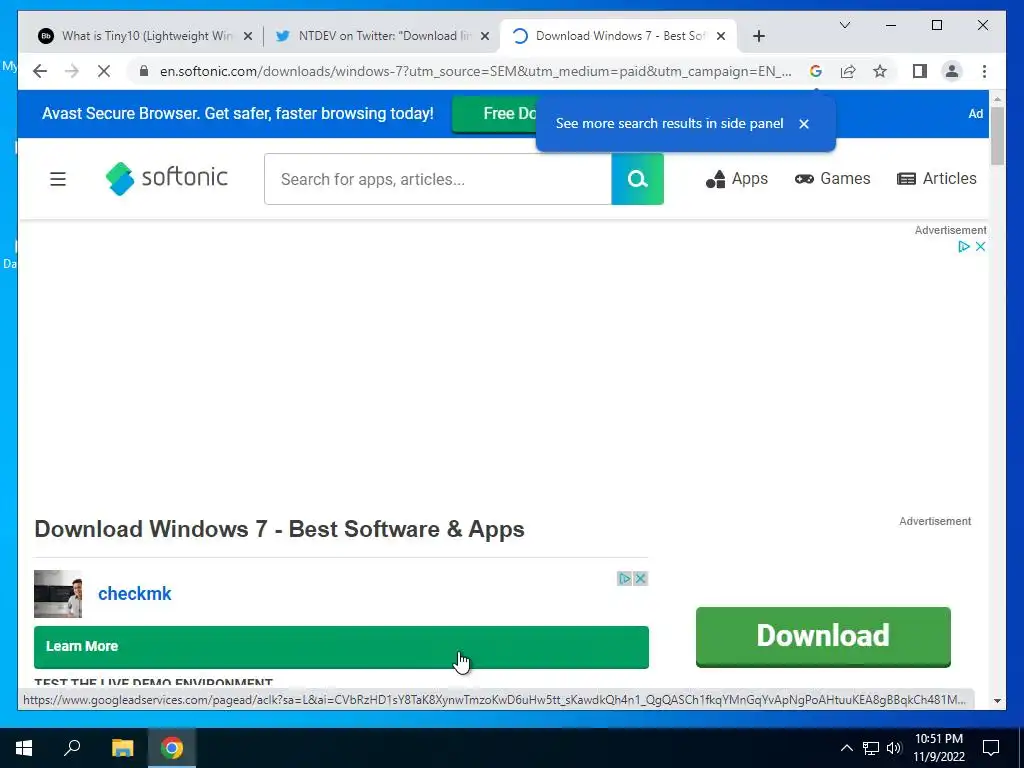Open the Softonic hamburger menu

pos(58,178)
